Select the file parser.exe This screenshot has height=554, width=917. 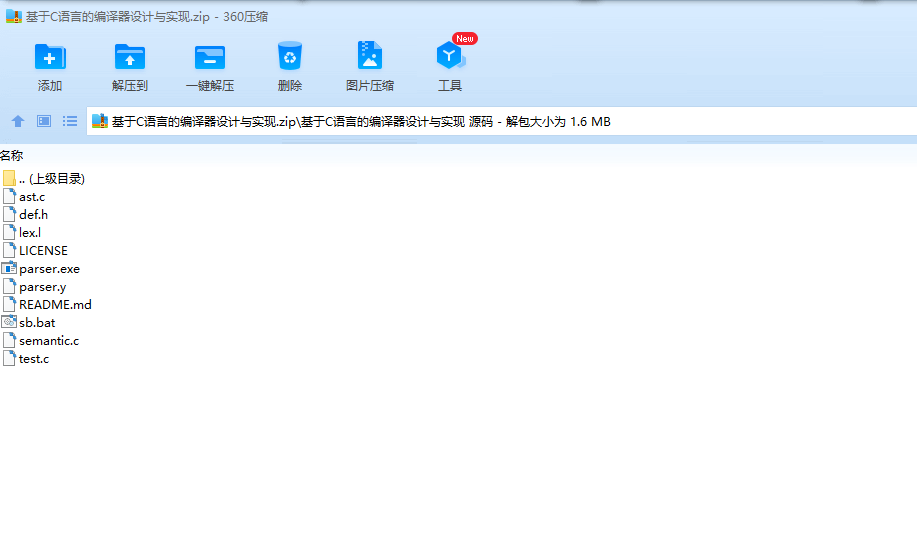pos(41,269)
